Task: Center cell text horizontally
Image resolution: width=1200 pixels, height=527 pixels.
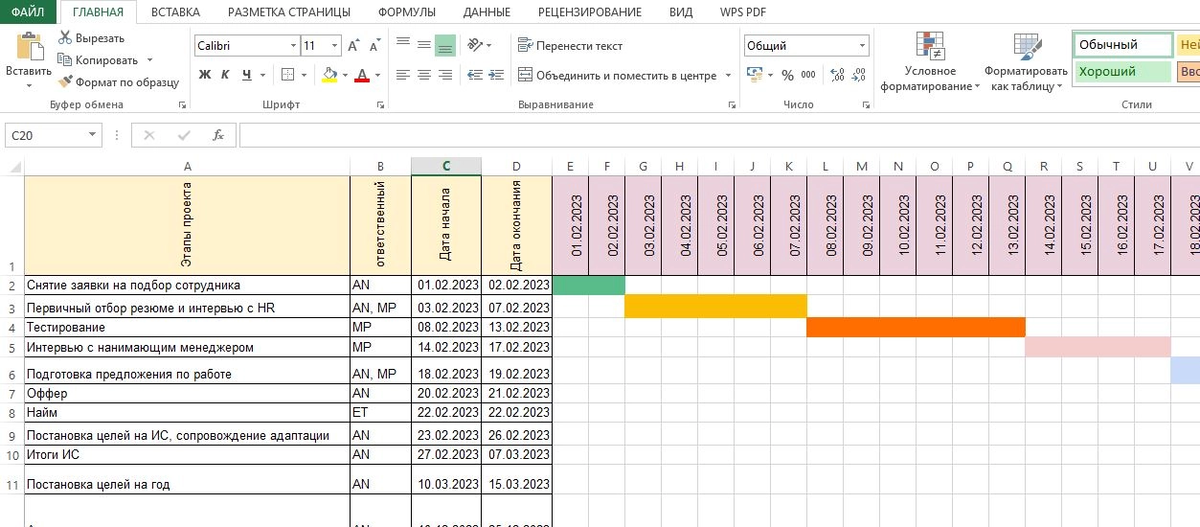Action: click(424, 75)
